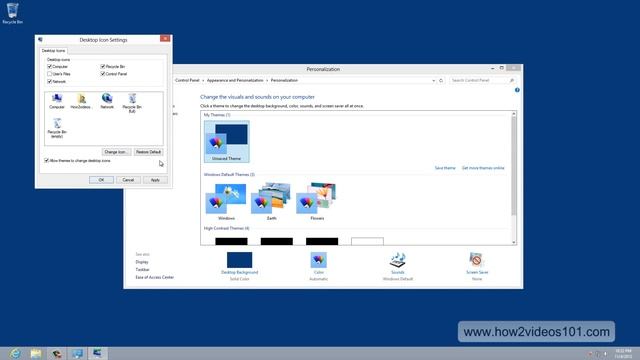The width and height of the screenshot is (640, 360).
Task: Expand the address bar history dropdown
Action: click(x=433, y=80)
